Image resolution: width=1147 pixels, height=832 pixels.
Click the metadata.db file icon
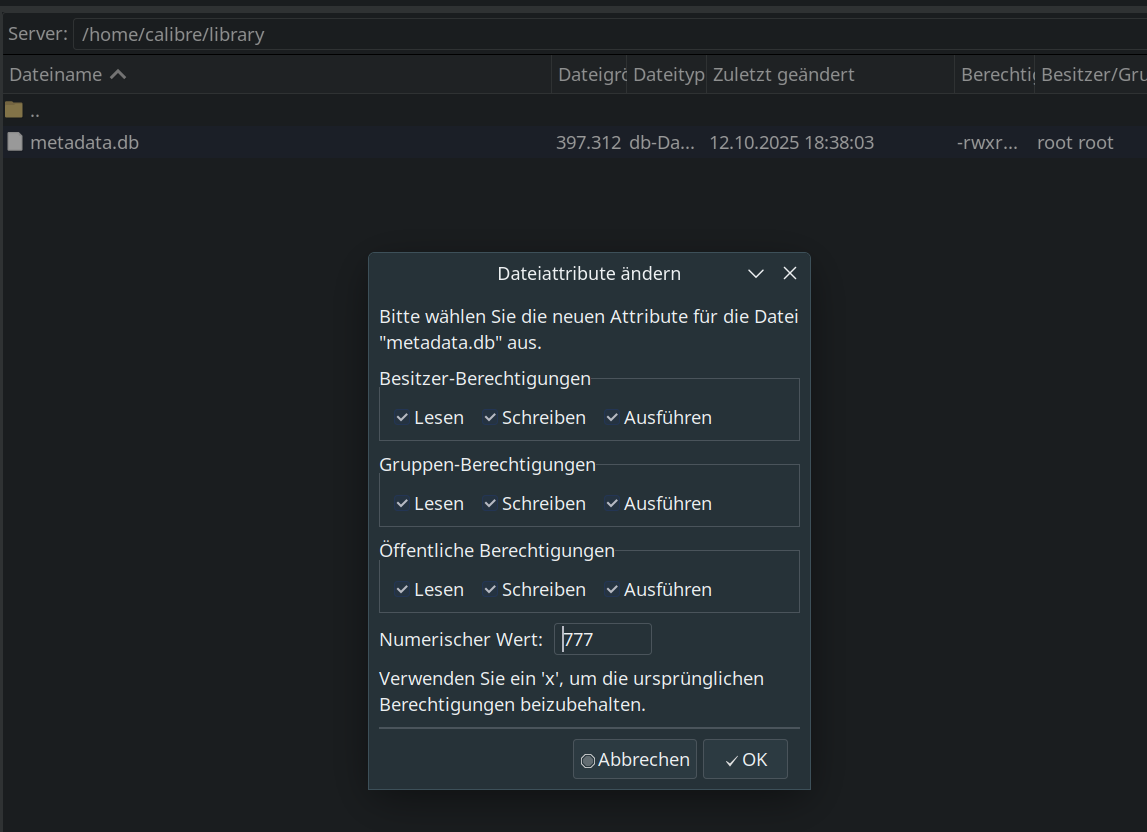[x=14, y=142]
